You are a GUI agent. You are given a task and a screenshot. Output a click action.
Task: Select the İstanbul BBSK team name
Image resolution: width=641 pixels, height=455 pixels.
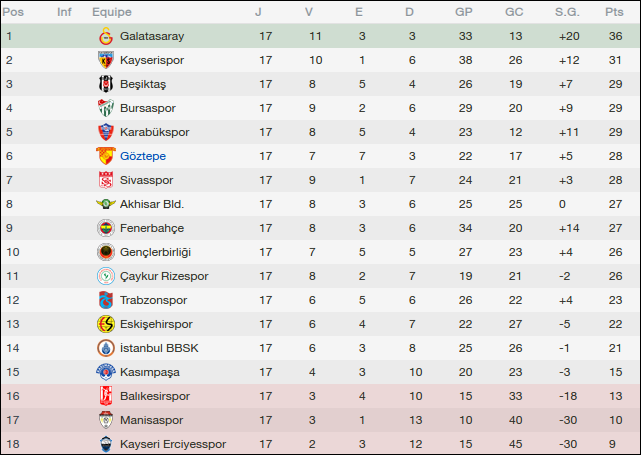(159, 348)
